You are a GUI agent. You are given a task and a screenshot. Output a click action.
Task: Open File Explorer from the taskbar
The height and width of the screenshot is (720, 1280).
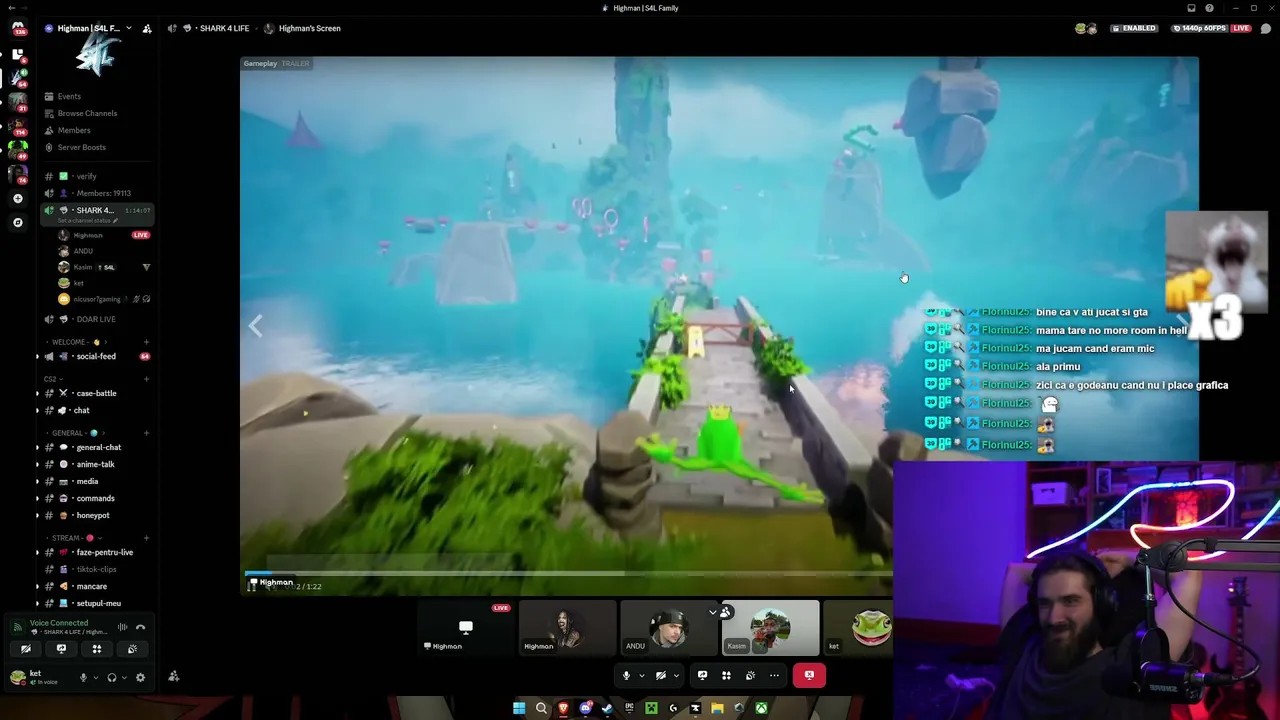coord(717,708)
